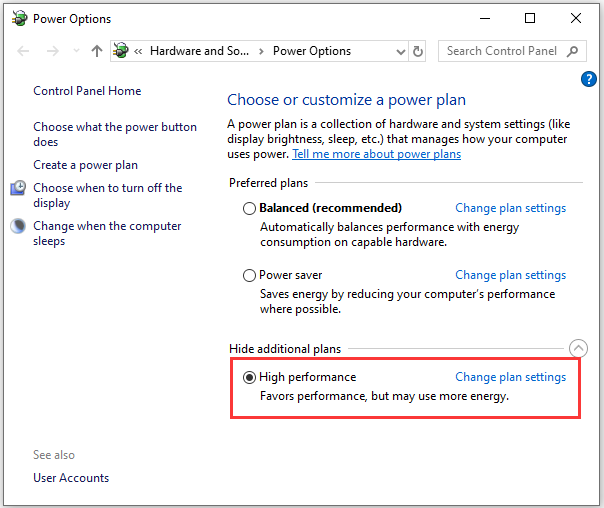
Task: Select the Power saver radio button
Action: tap(249, 275)
